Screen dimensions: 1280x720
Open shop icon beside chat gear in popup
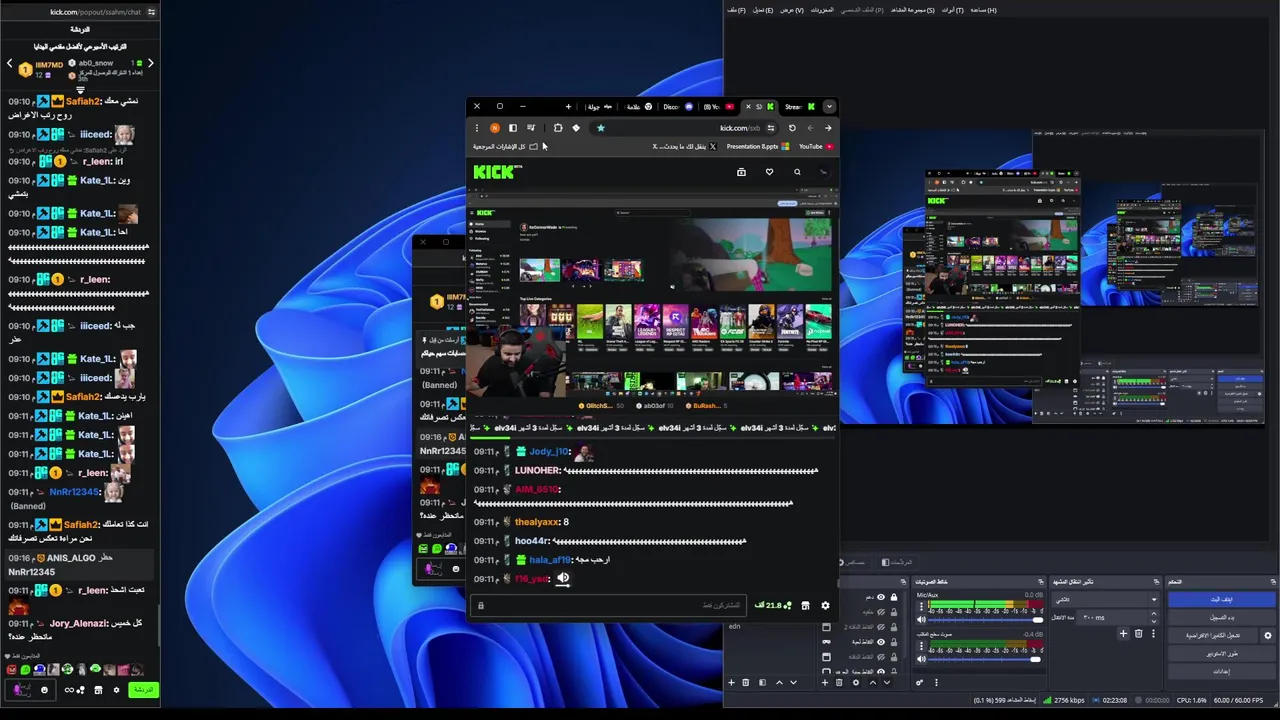tap(805, 605)
